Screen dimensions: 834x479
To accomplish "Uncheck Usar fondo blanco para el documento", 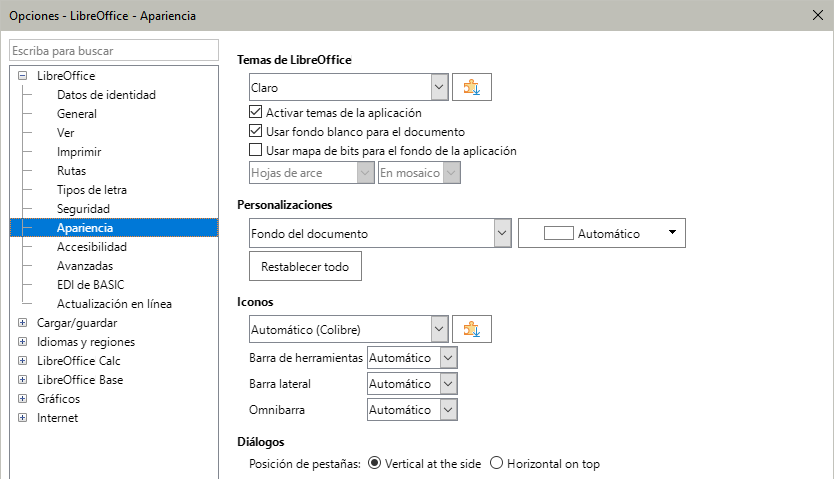I will point(255,132).
